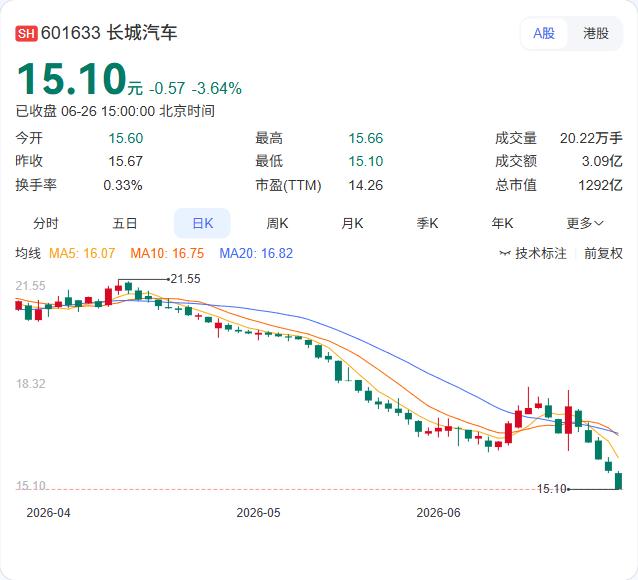Select the 五日 chart tab
Screen dimensions: 638x580
pyautogui.click(x=125, y=223)
